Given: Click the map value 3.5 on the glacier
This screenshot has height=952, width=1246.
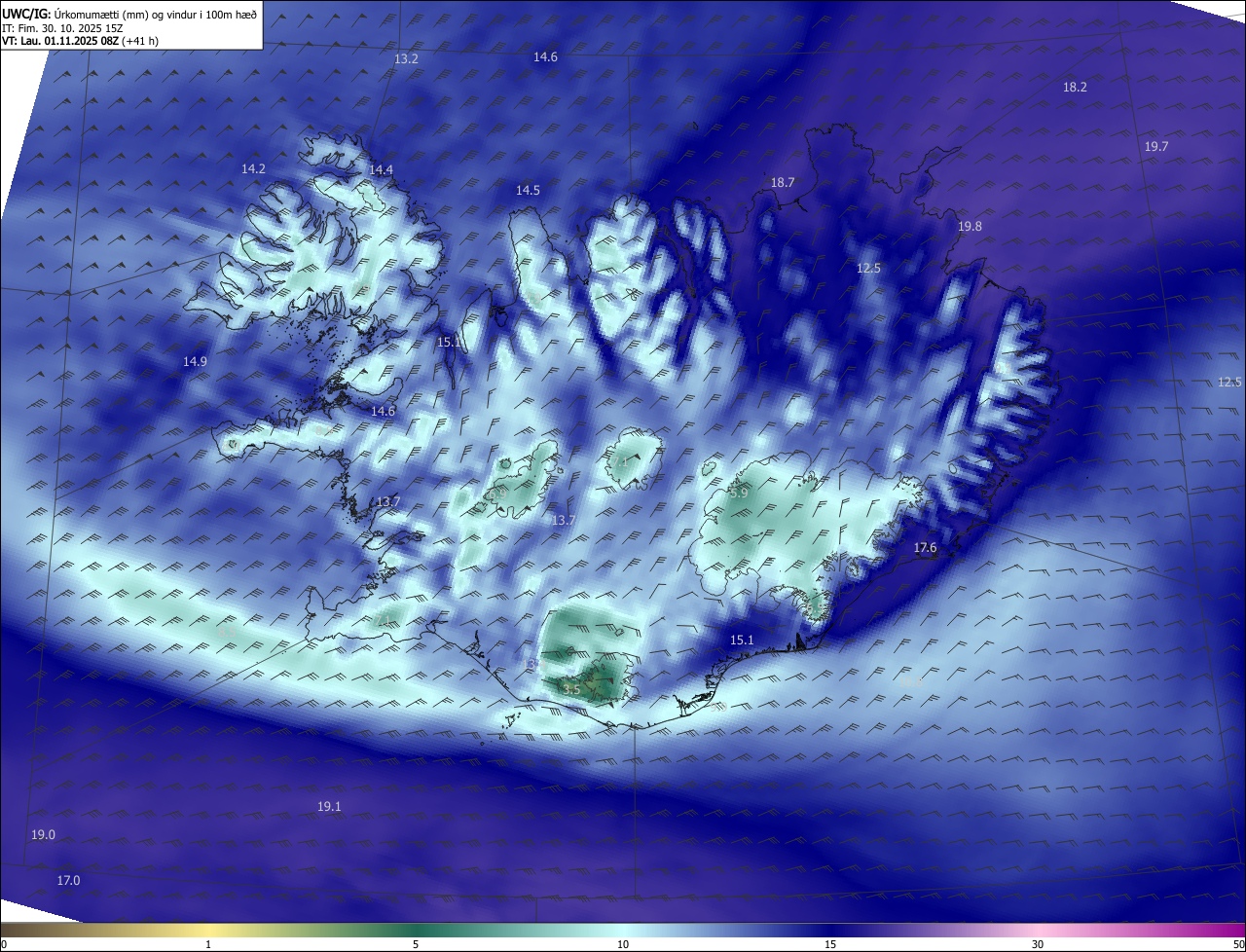Looking at the screenshot, I should [571, 690].
